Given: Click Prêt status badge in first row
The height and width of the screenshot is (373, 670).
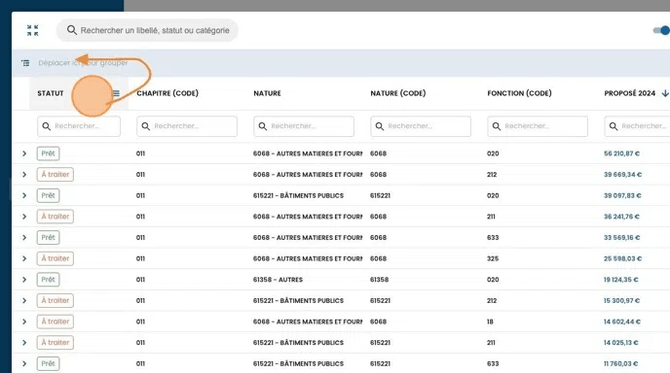Looking at the screenshot, I should point(48,153).
